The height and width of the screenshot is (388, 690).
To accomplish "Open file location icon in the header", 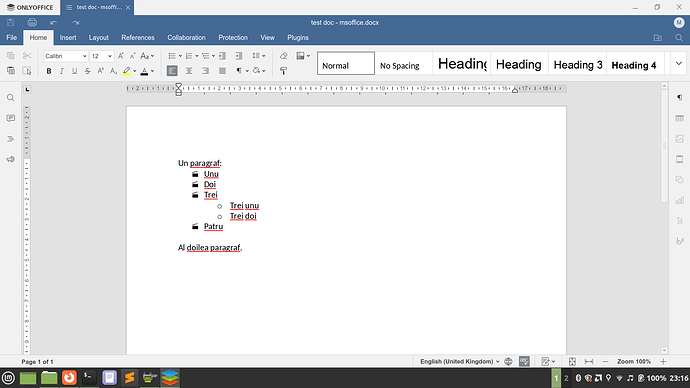I will tap(657, 38).
